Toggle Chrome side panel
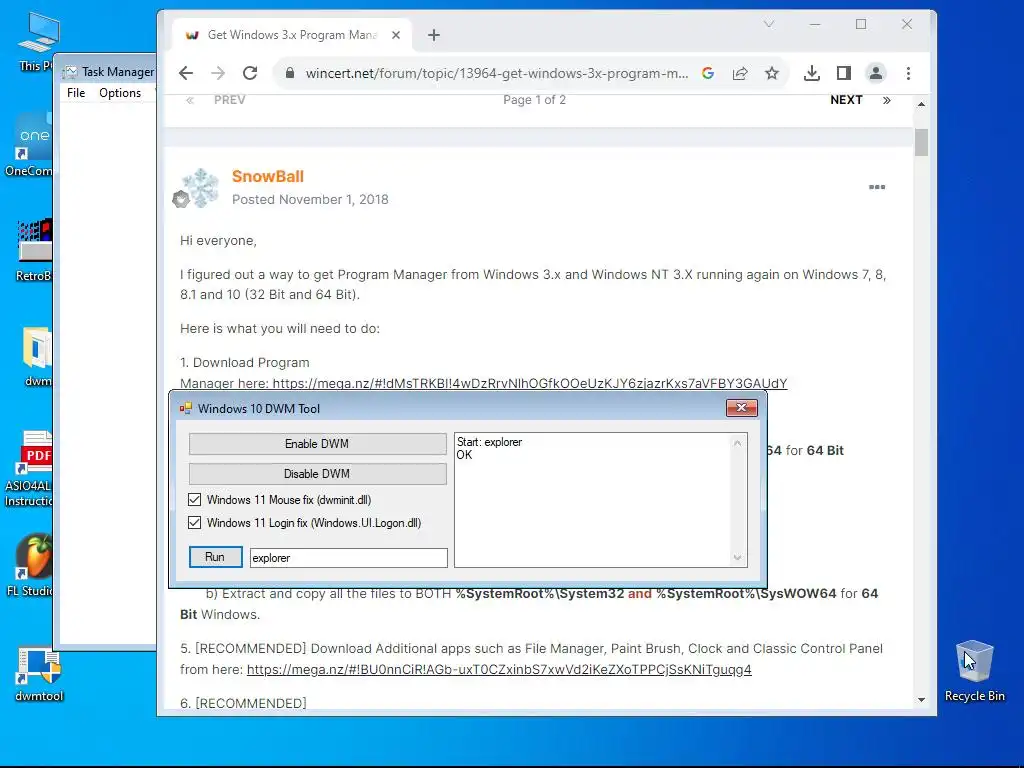1024x768 pixels. click(x=844, y=73)
